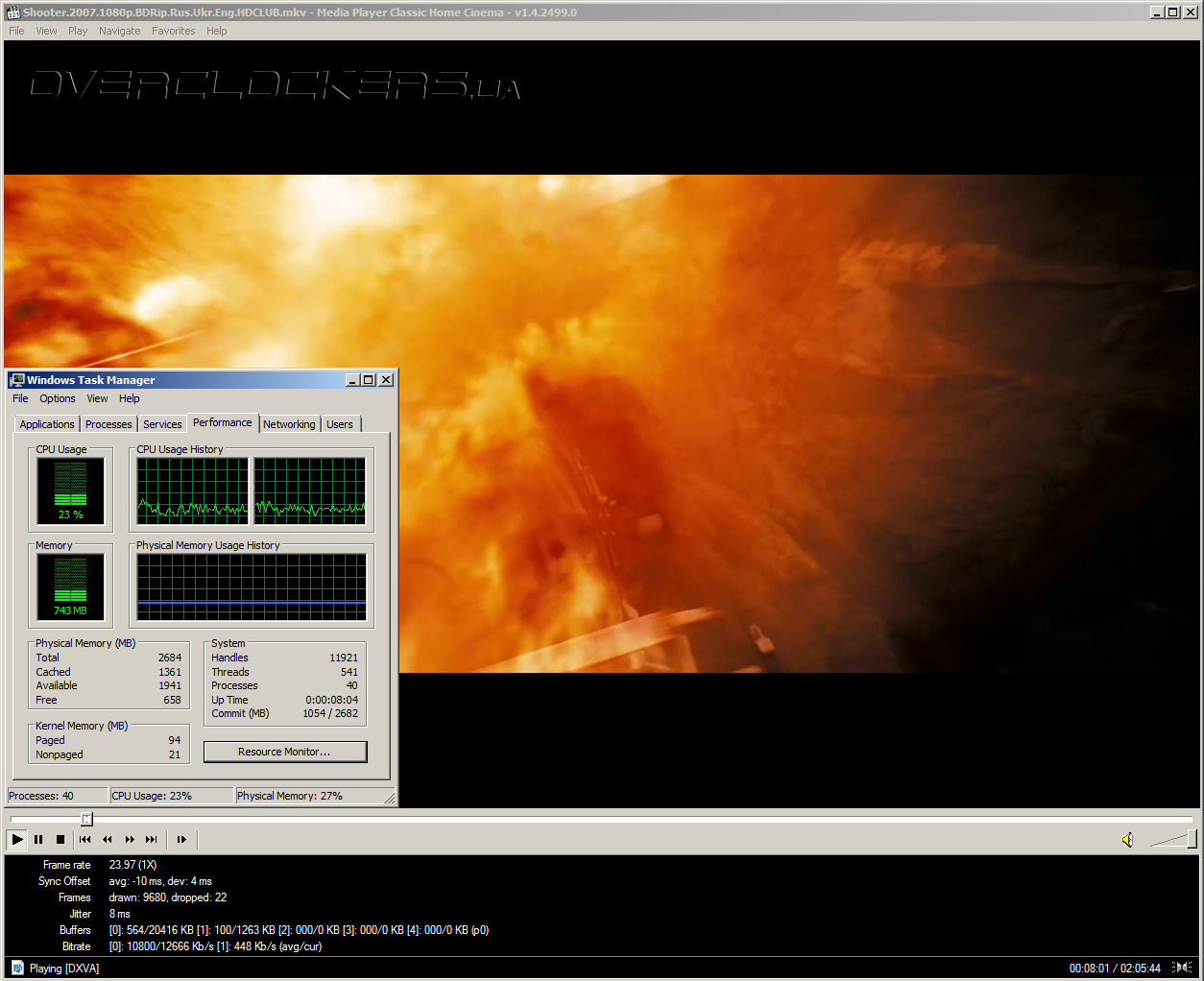Maximize the Media Player Classic window
This screenshot has height=981, width=1204.
tap(1172, 12)
